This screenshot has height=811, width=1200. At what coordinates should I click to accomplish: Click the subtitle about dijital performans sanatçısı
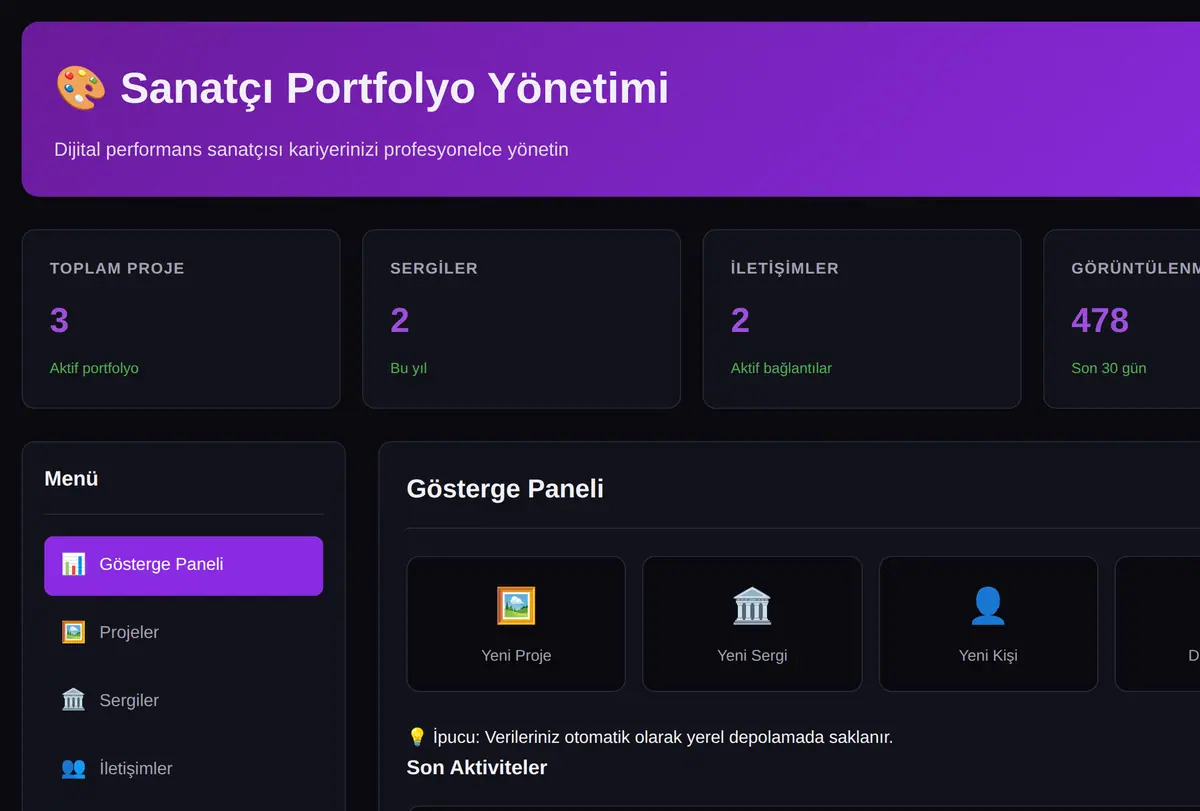[x=311, y=150]
